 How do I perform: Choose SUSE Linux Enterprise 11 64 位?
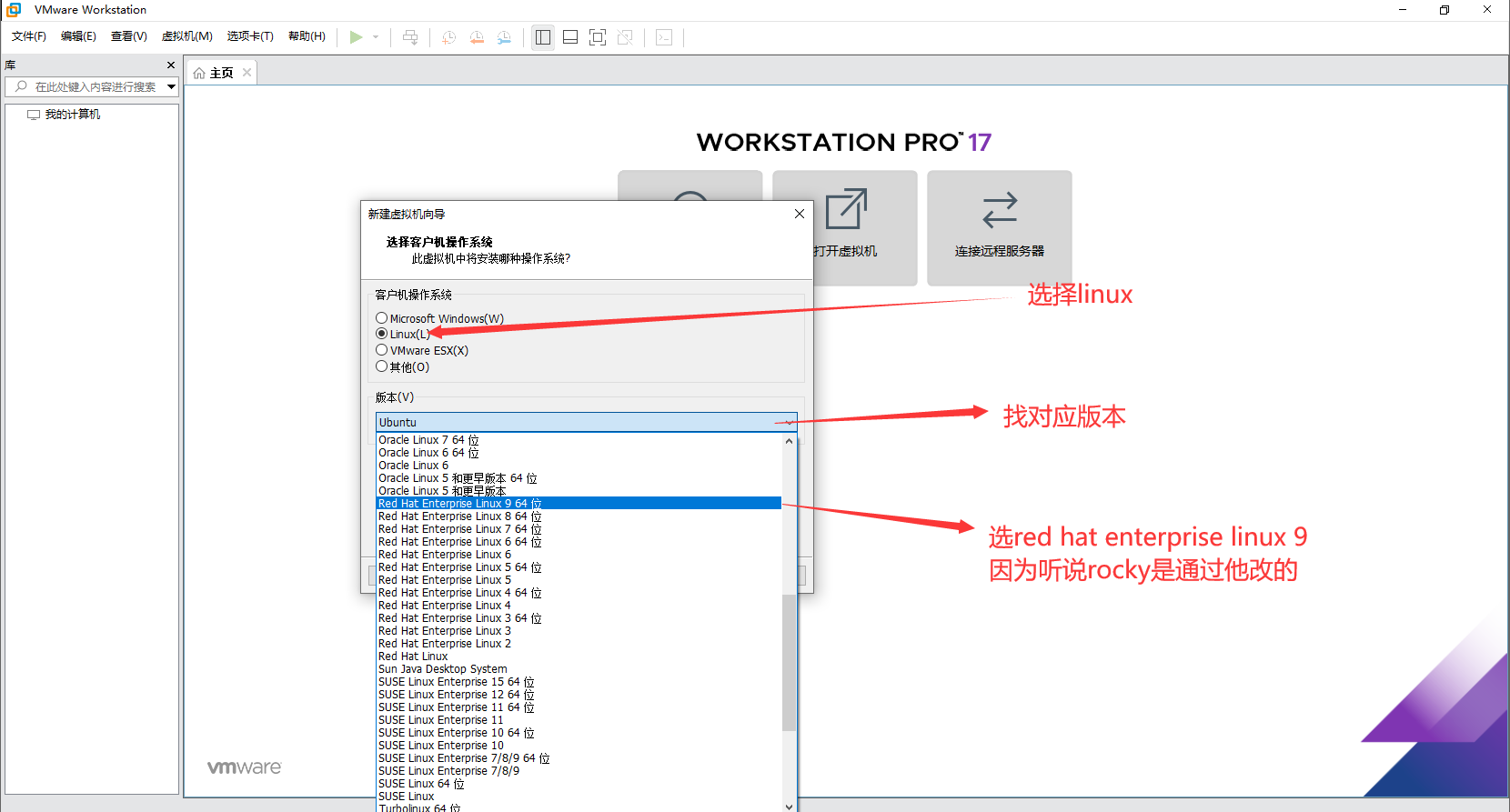(x=579, y=707)
